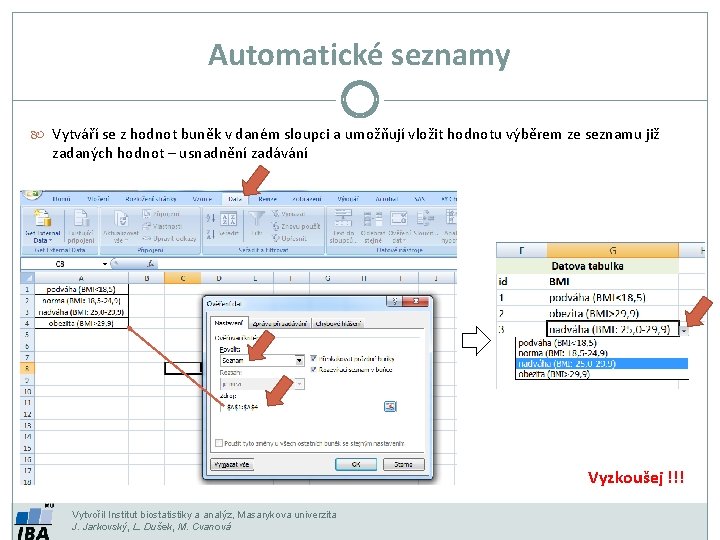Open the Zobrazení ribbon tab

click(307, 199)
